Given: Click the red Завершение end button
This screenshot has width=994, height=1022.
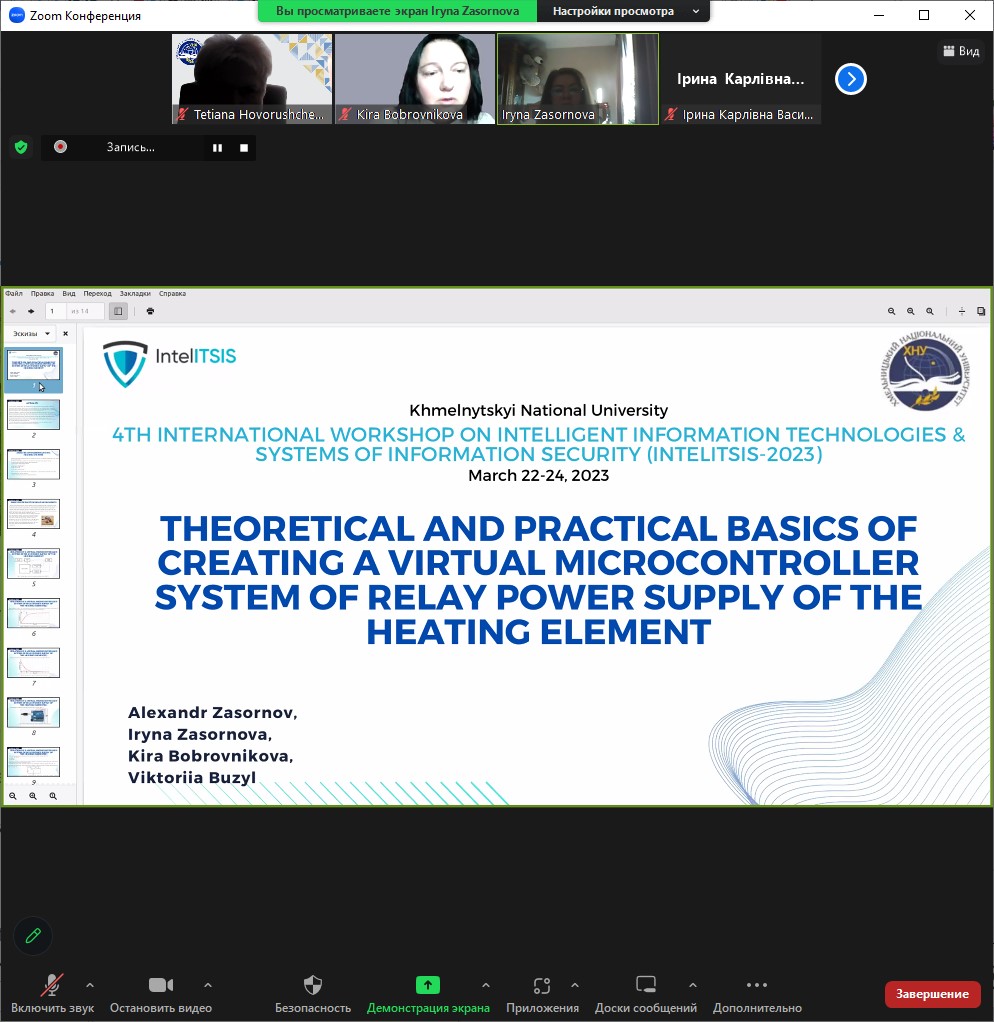Looking at the screenshot, I should 932,993.
